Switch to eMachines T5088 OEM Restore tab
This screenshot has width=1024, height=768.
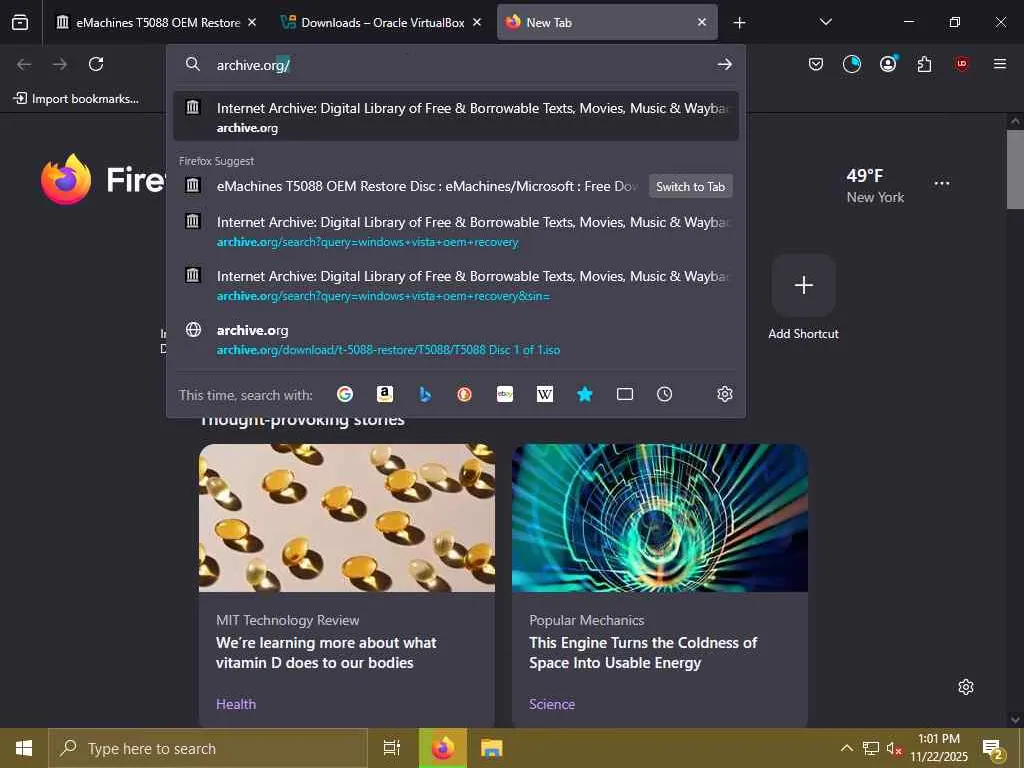pos(149,22)
